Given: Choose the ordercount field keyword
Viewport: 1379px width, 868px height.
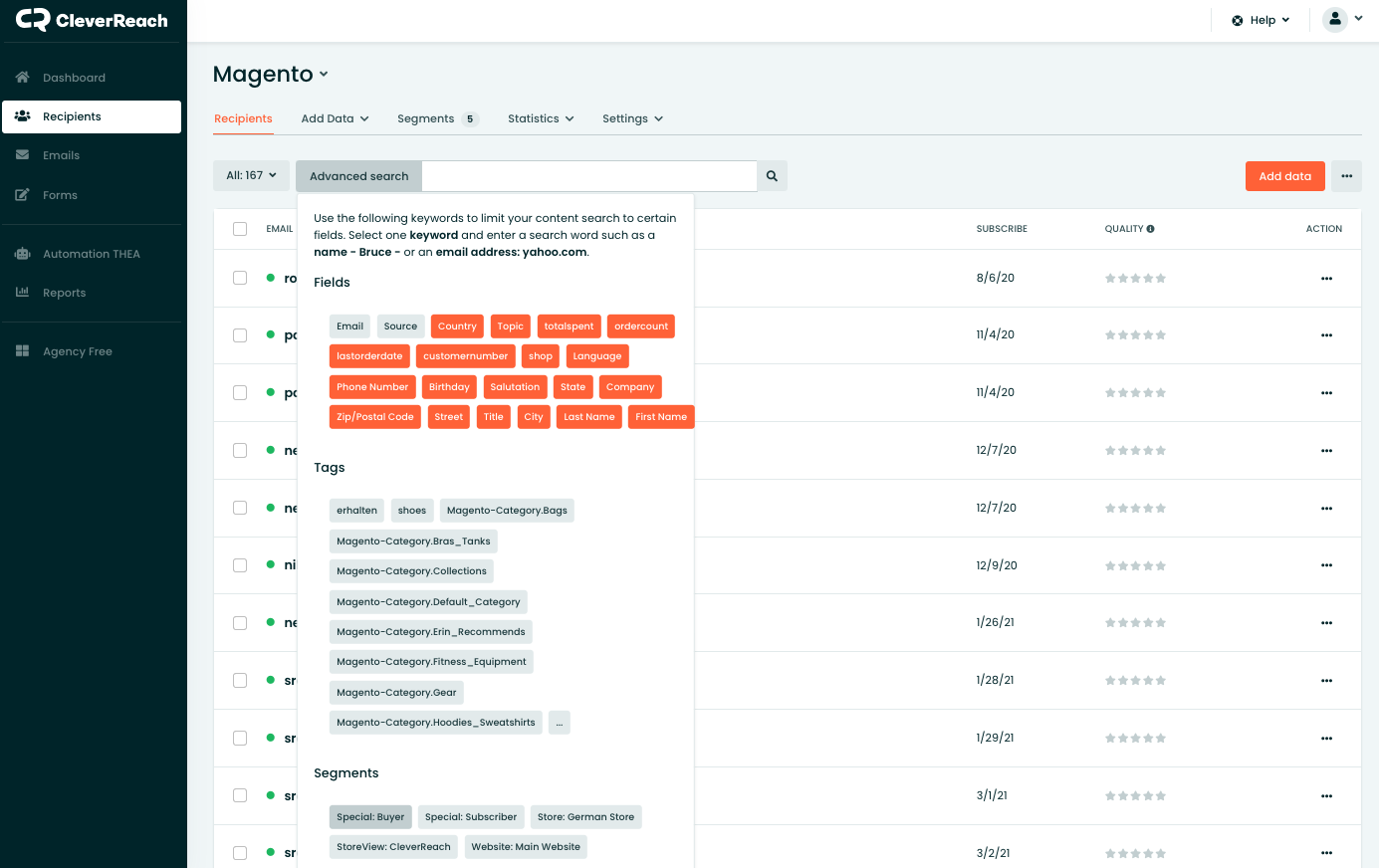Looking at the screenshot, I should click(x=641, y=326).
